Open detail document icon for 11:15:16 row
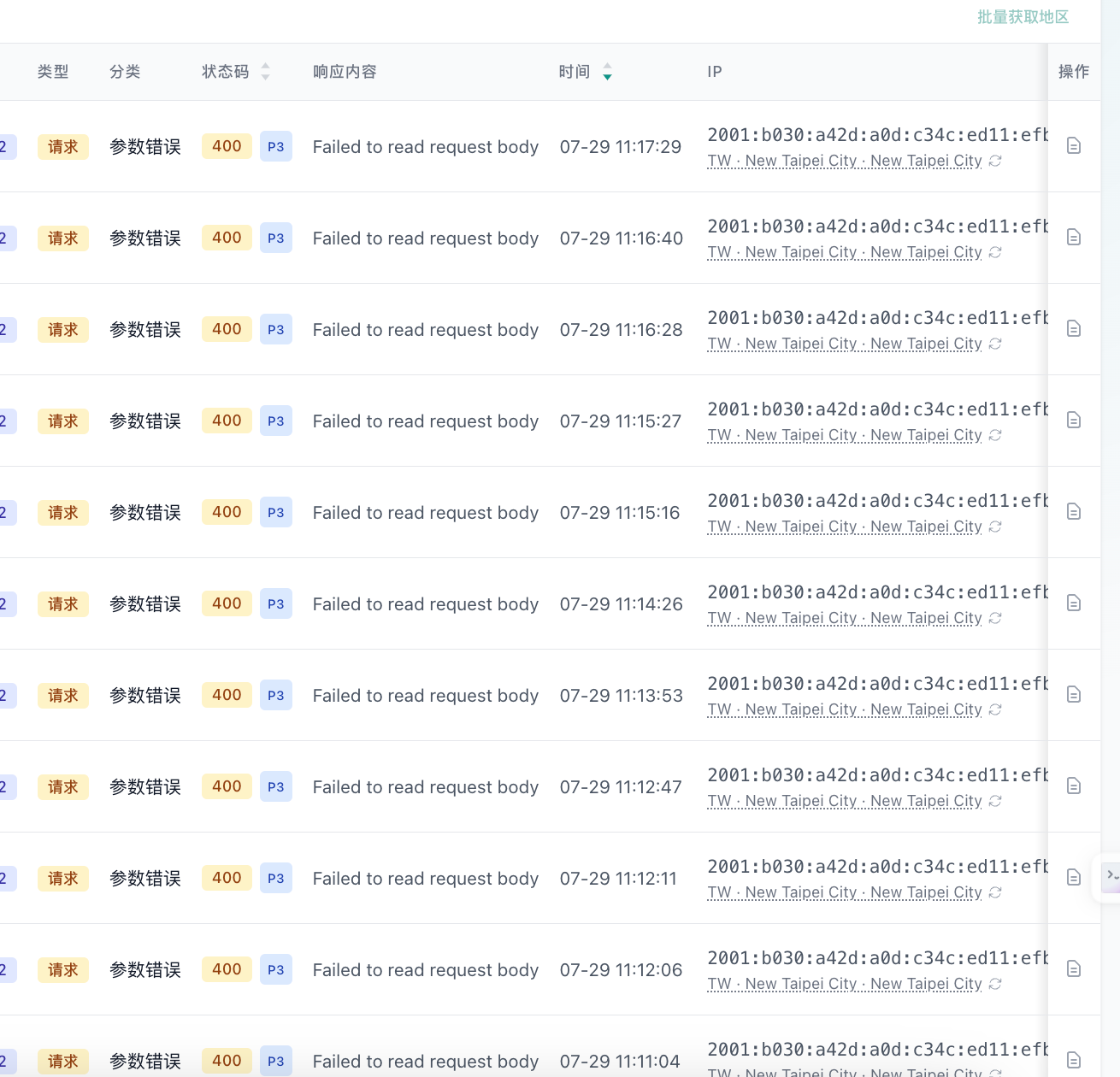The width and height of the screenshot is (1120, 1077). pos(1074,512)
